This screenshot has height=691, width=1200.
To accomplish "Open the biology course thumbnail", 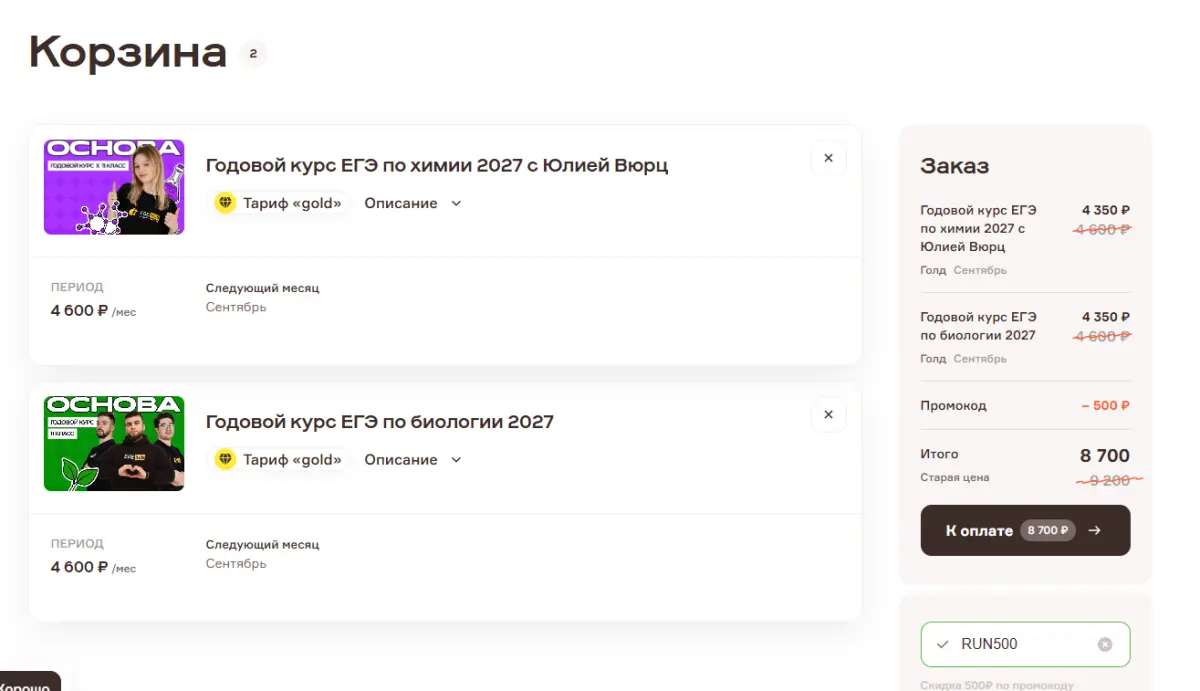I will pos(114,443).
